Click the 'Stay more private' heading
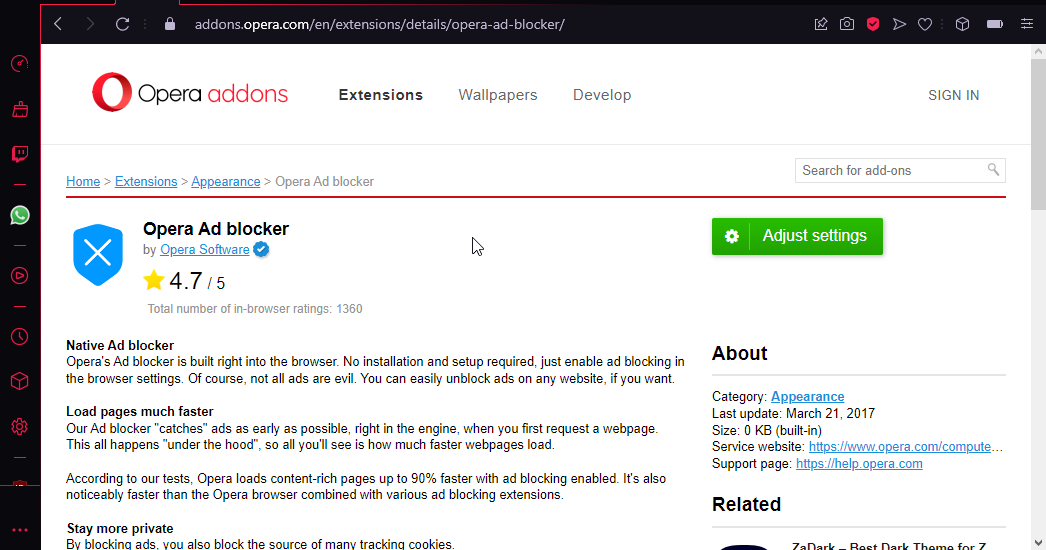Viewport: 1046px width, 550px height. point(120,529)
